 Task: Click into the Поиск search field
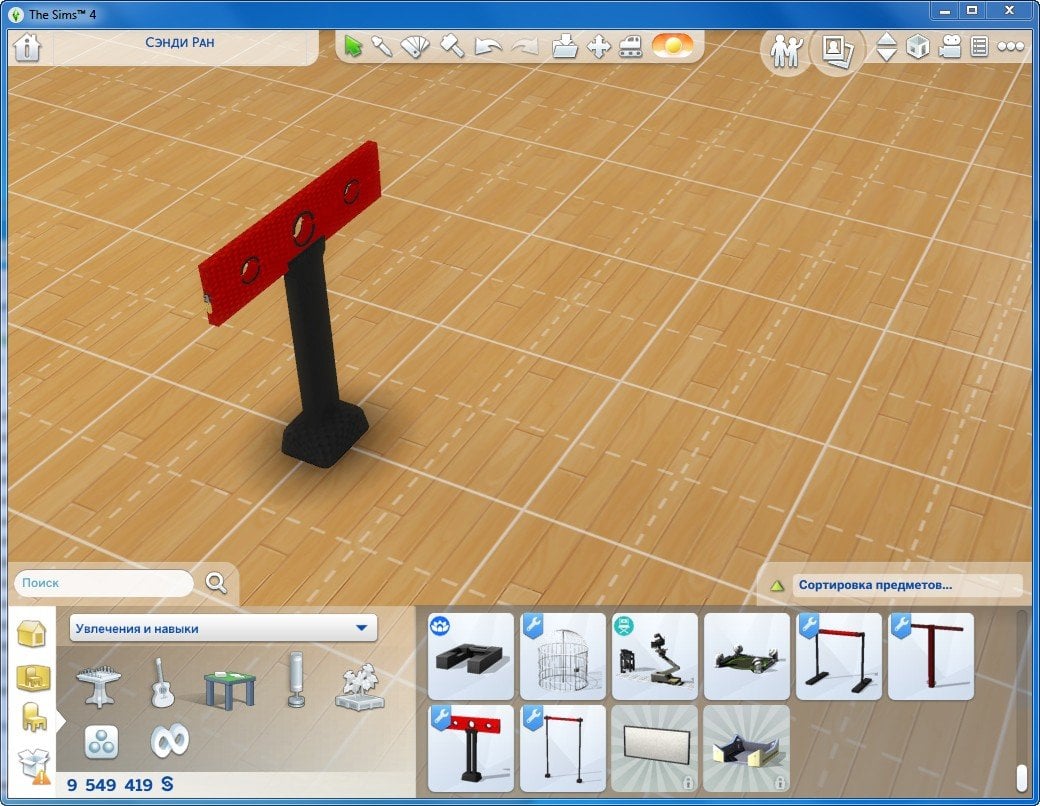click(x=104, y=583)
